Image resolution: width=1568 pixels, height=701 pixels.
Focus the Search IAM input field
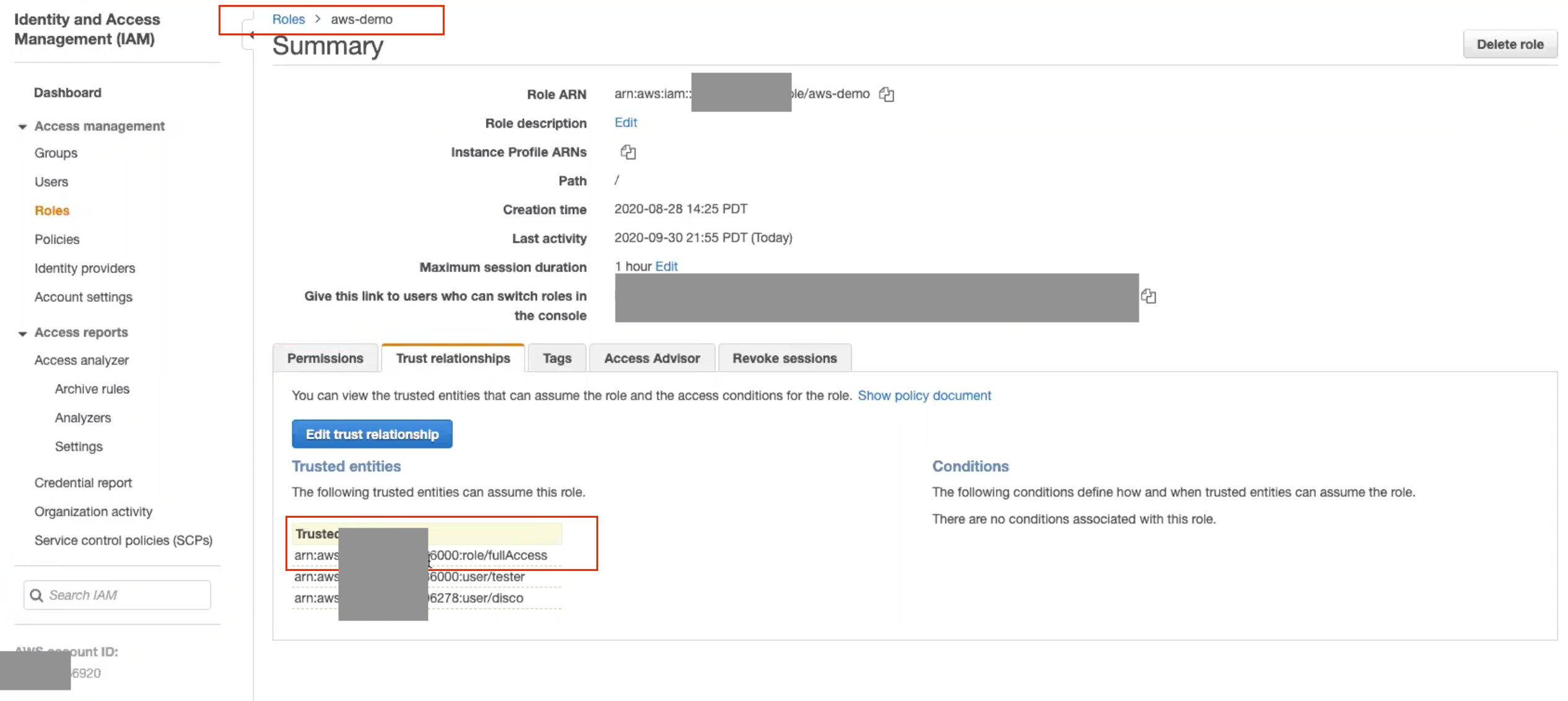117,595
